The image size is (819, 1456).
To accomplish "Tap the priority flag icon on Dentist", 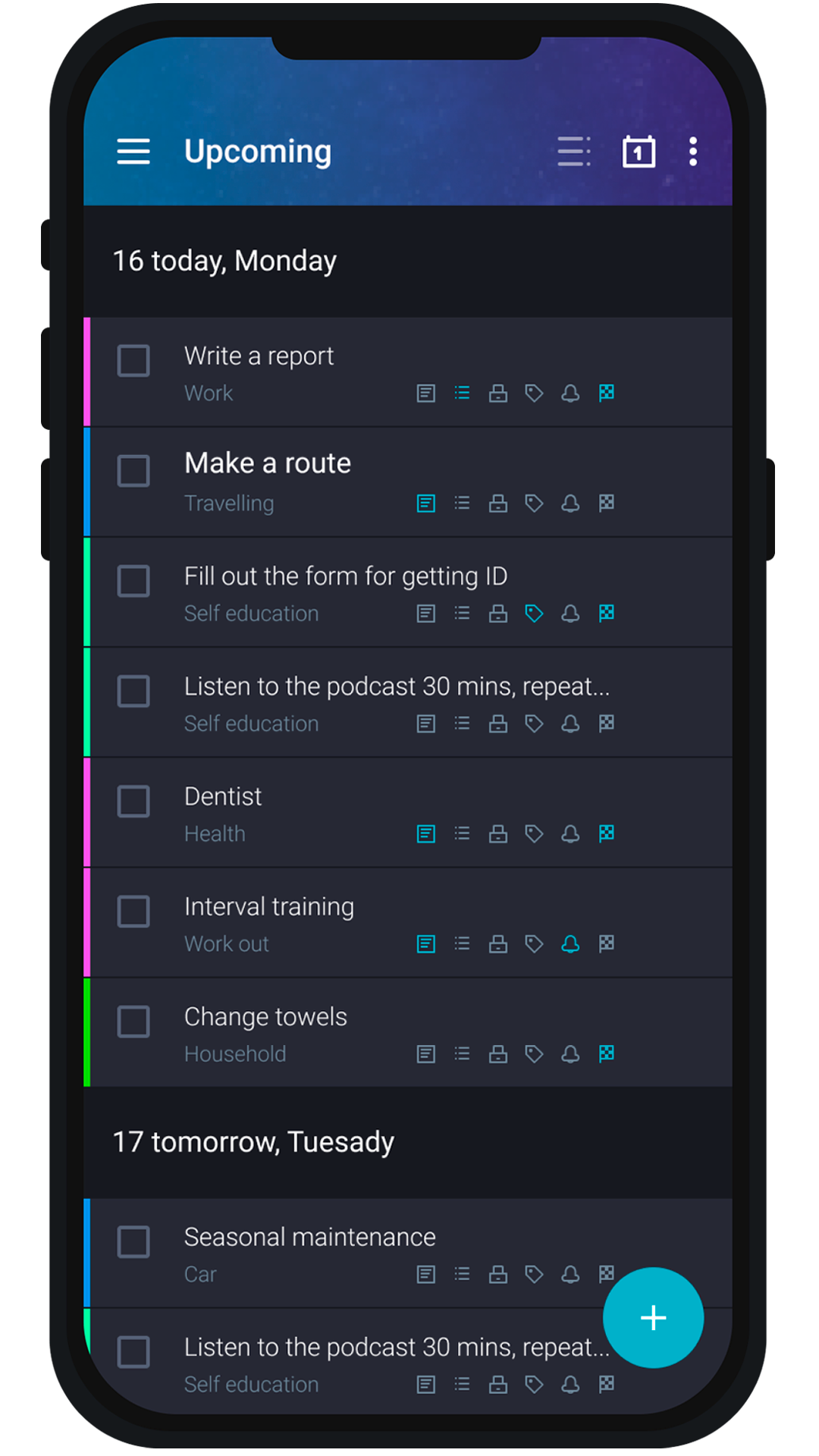I will pyautogui.click(x=607, y=833).
